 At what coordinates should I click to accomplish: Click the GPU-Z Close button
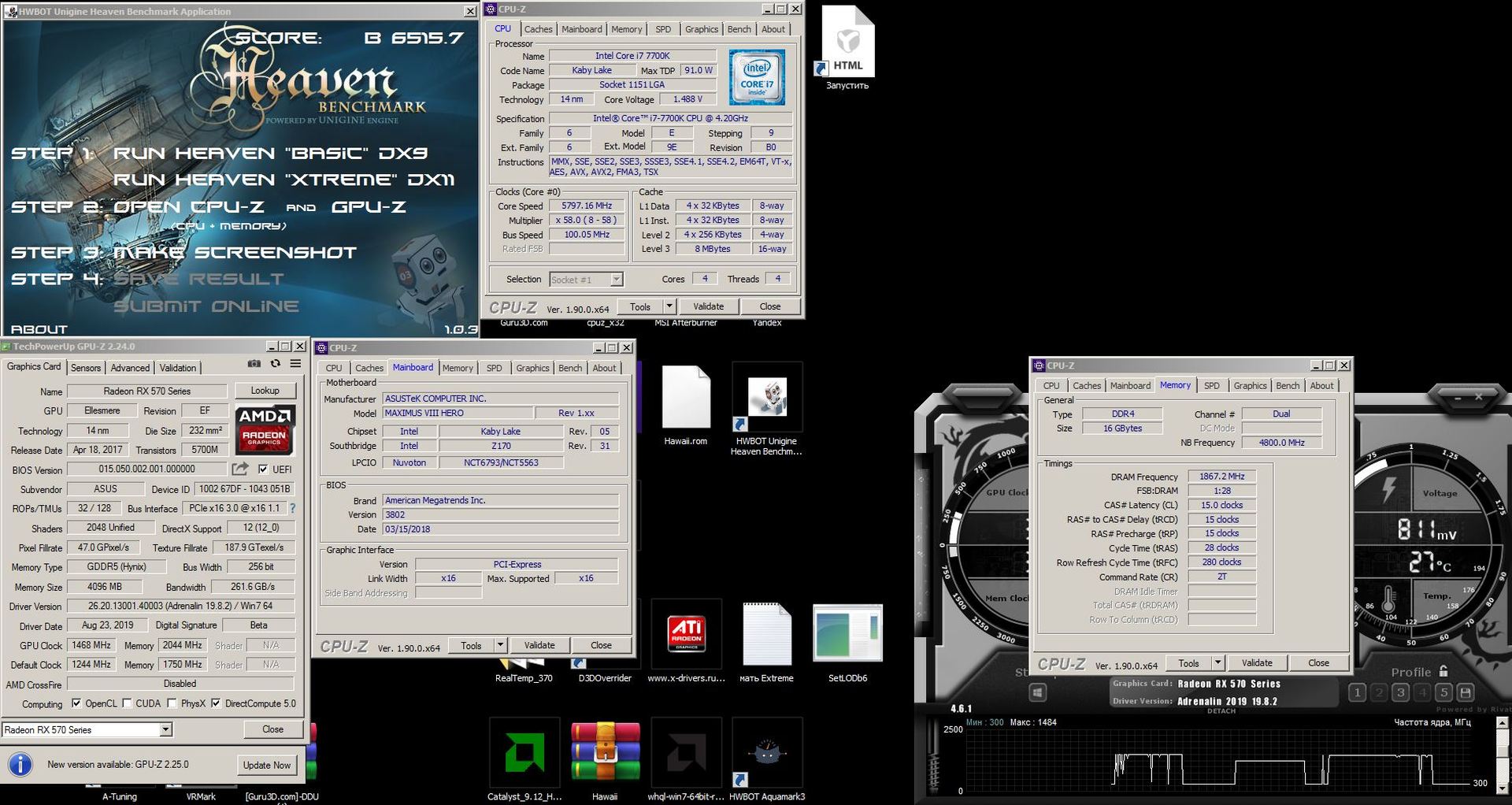(x=272, y=729)
